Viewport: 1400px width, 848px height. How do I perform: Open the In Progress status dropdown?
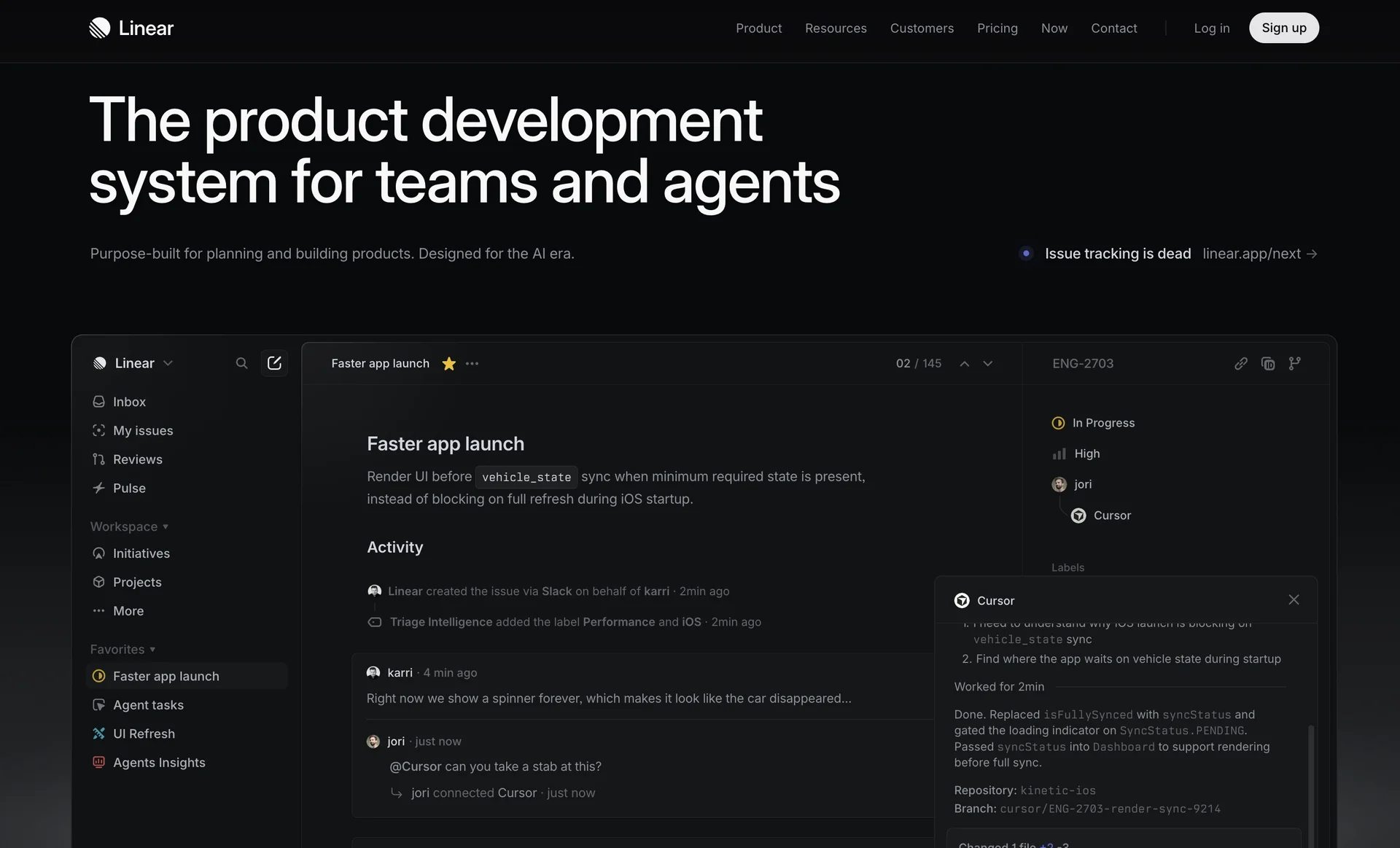1093,423
